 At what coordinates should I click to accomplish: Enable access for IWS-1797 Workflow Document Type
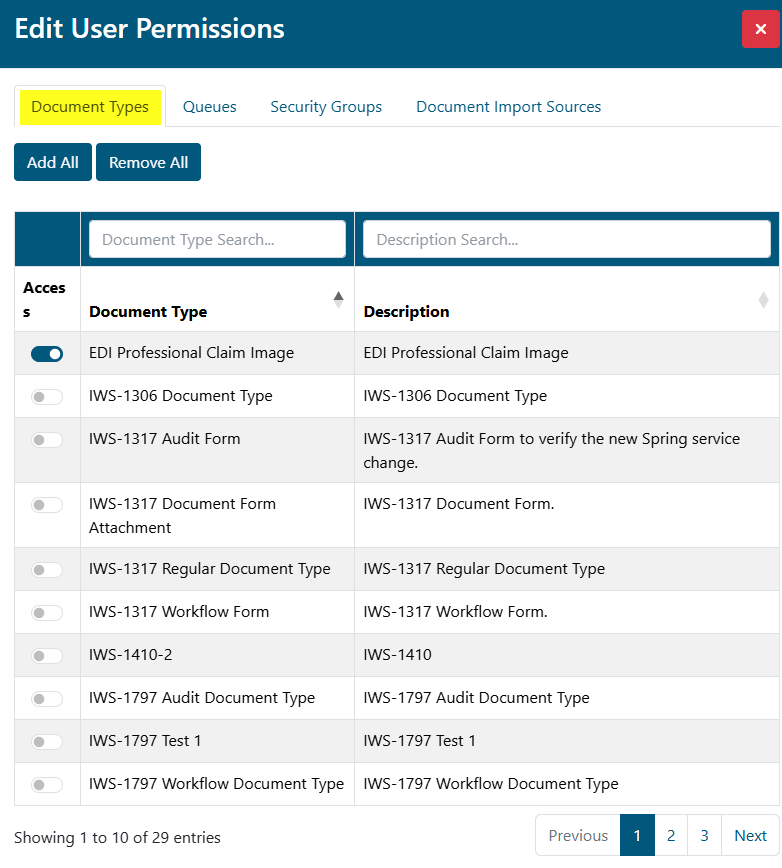point(47,784)
